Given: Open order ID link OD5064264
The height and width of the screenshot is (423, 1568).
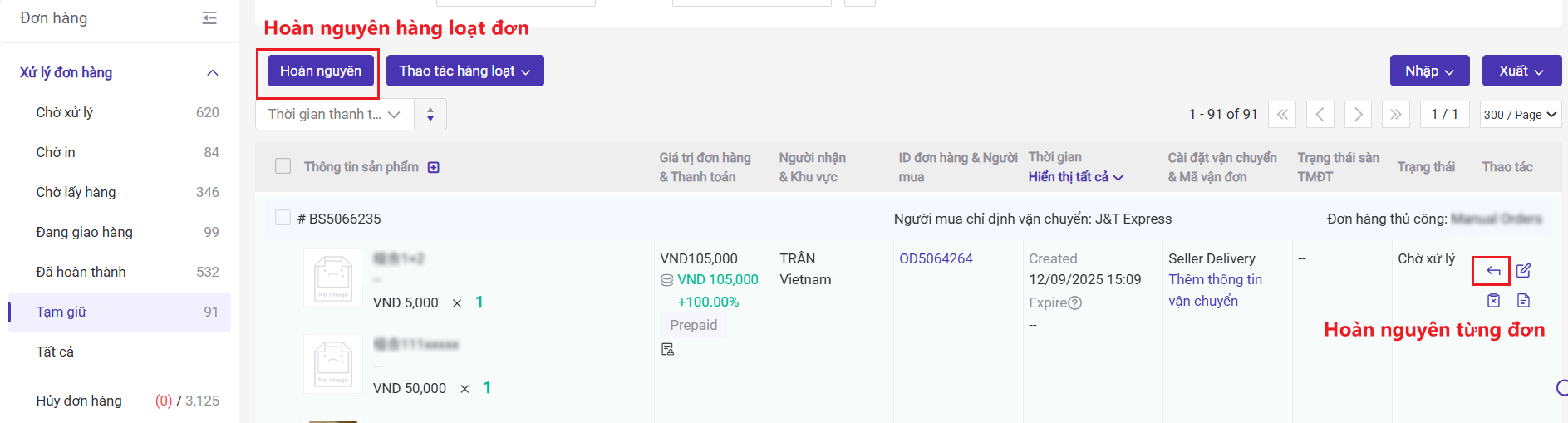Looking at the screenshot, I should click(936, 258).
